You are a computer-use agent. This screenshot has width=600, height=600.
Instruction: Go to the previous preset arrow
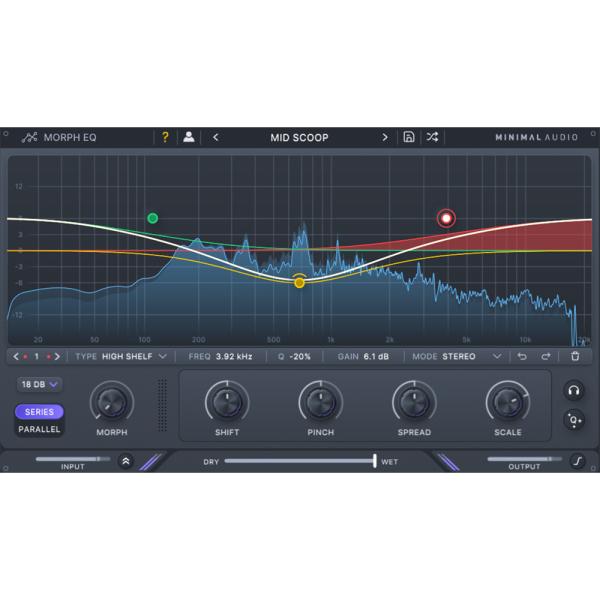(215, 137)
